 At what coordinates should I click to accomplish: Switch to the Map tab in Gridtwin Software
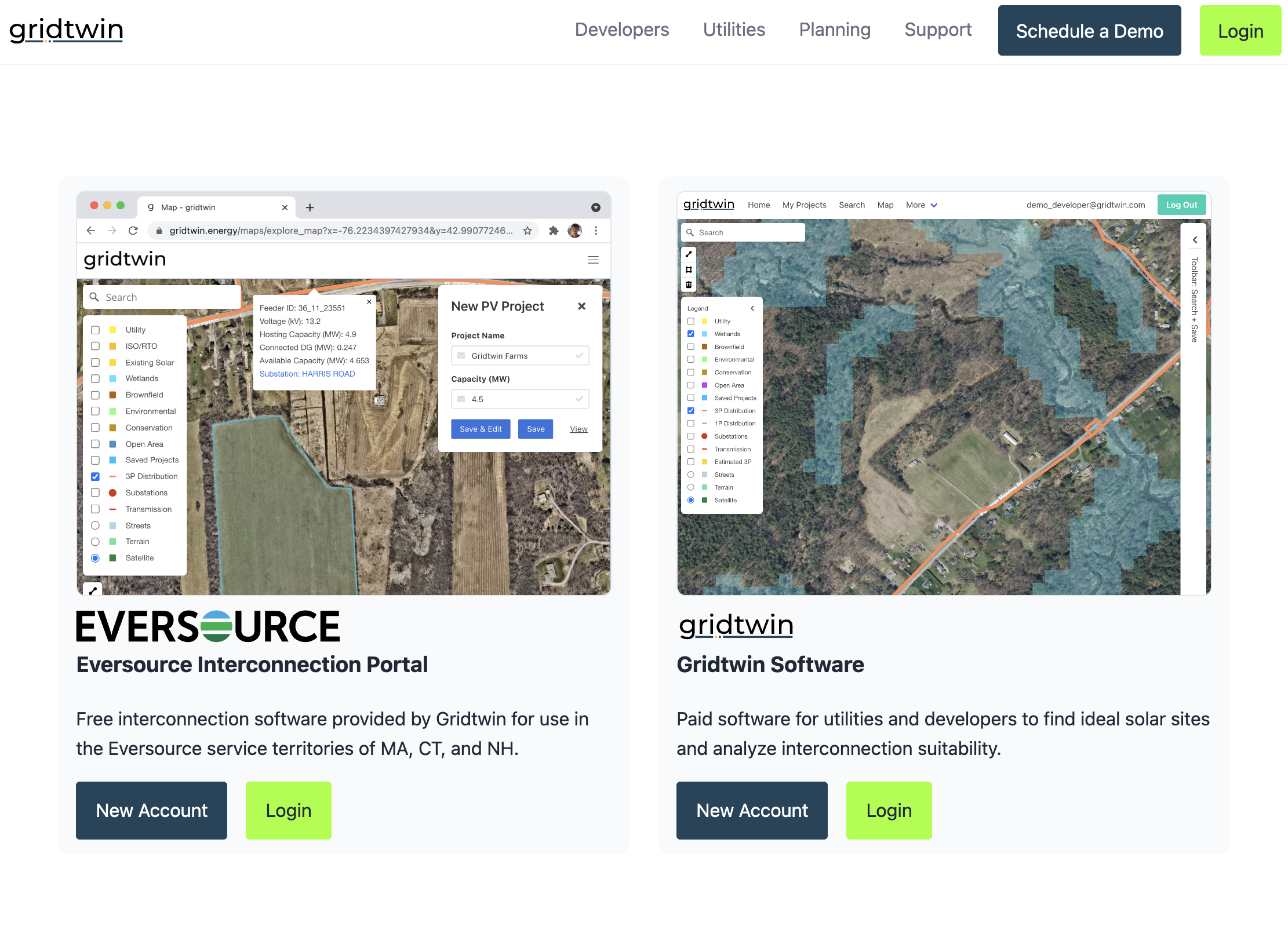[885, 205]
